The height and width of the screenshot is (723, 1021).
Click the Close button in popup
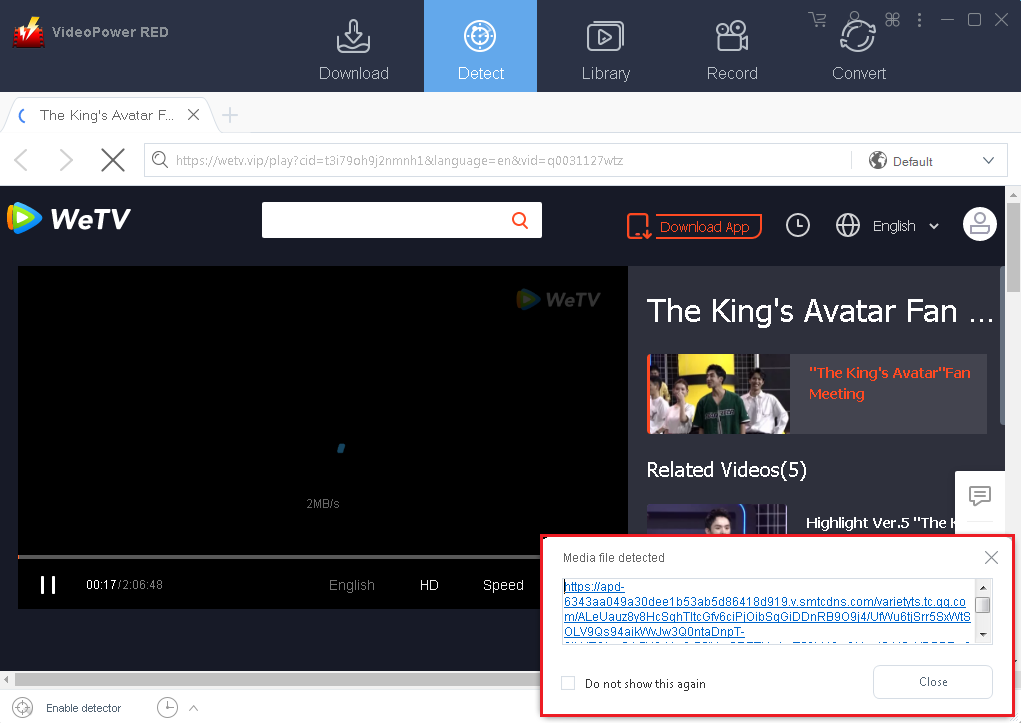pos(932,682)
